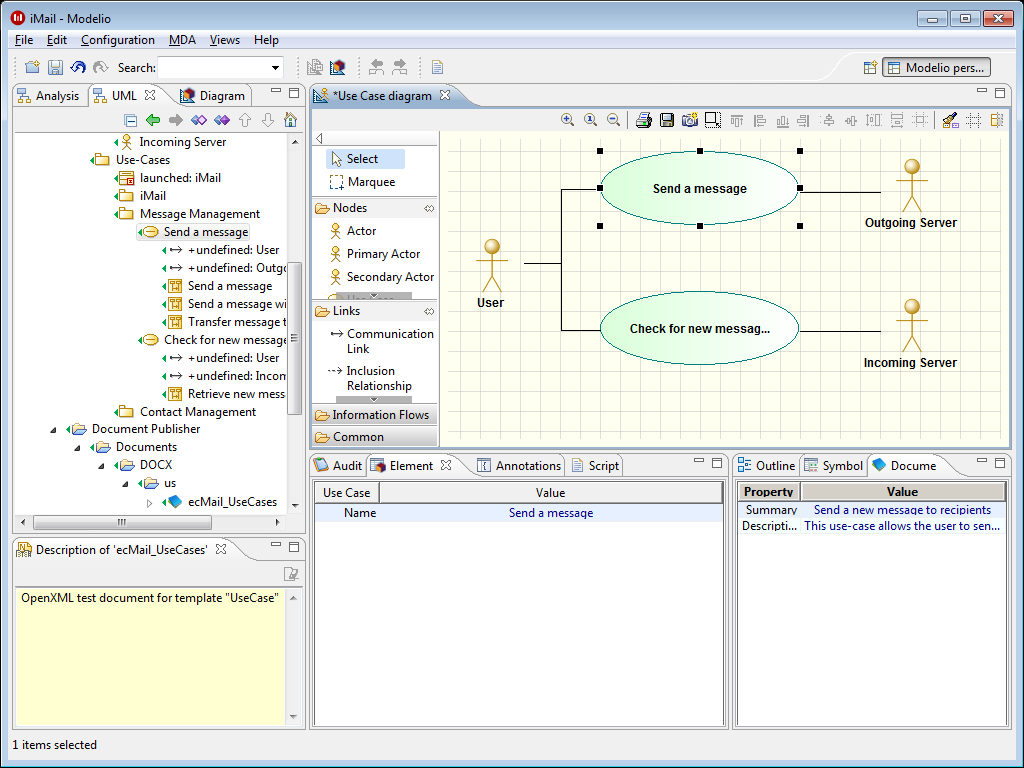The height and width of the screenshot is (768, 1024).
Task: Pick the Primary Actor node tool
Action: (376, 254)
